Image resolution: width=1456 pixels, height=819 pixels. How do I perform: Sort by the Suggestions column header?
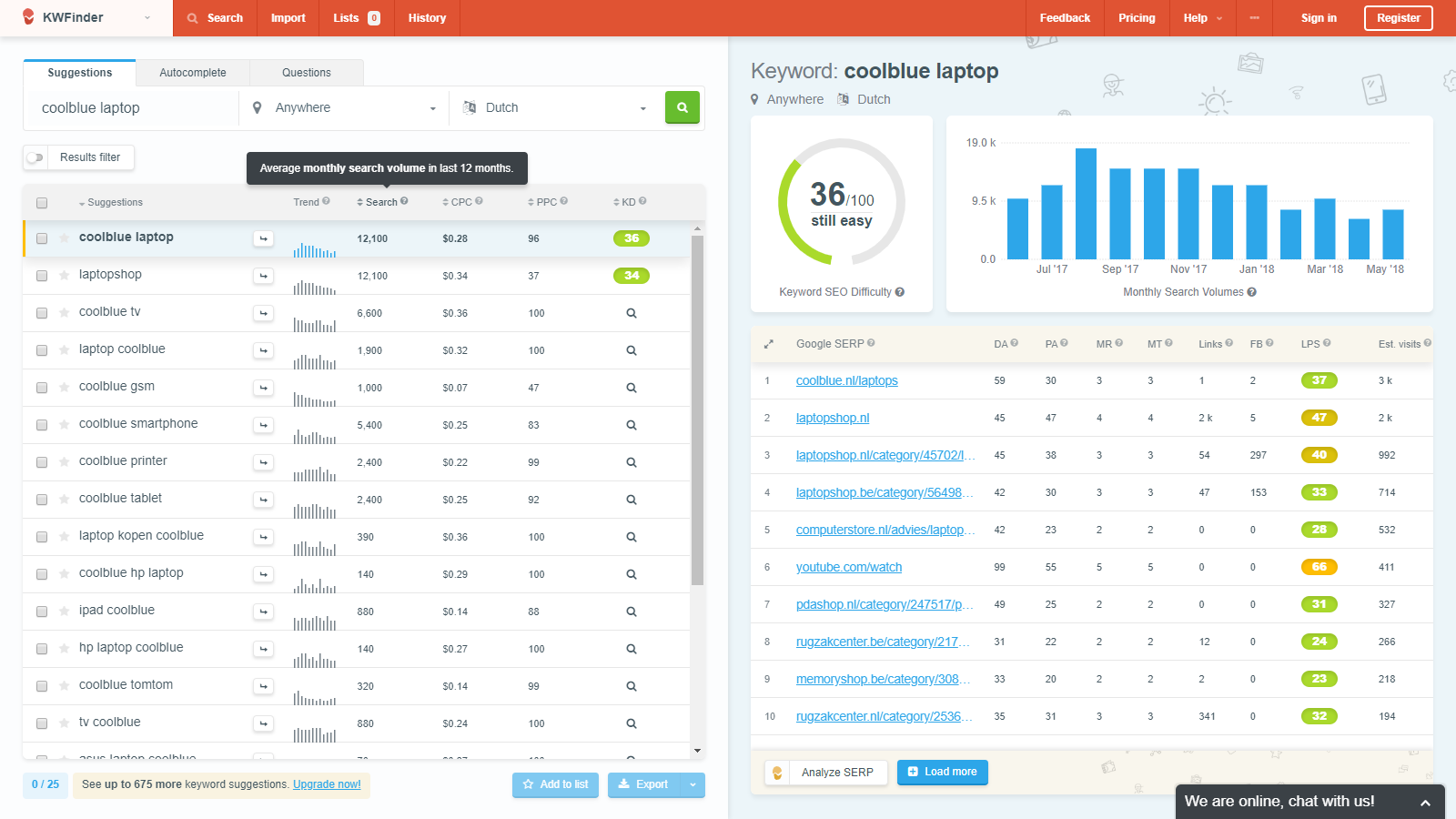[x=111, y=203]
